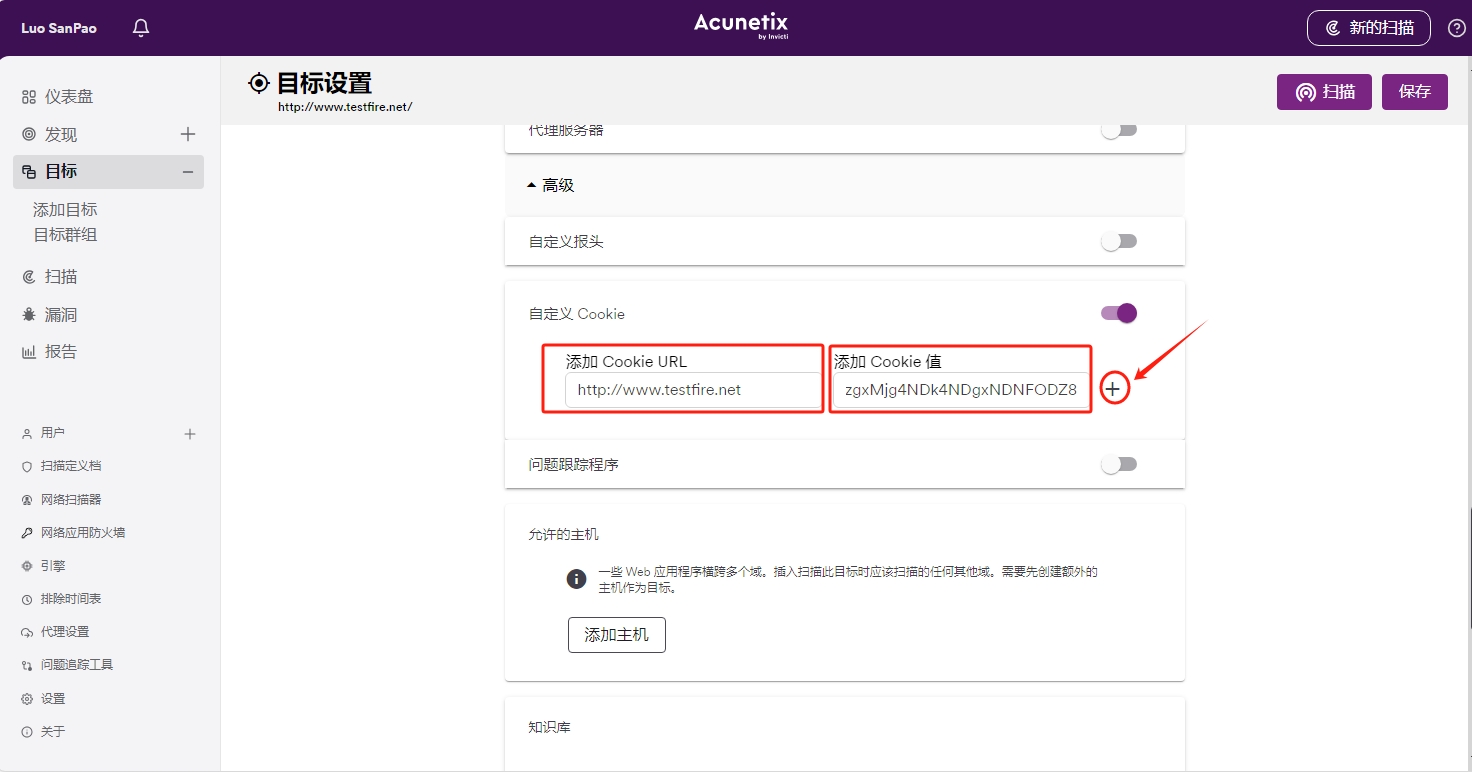Click the 保存 save button

1415,92
